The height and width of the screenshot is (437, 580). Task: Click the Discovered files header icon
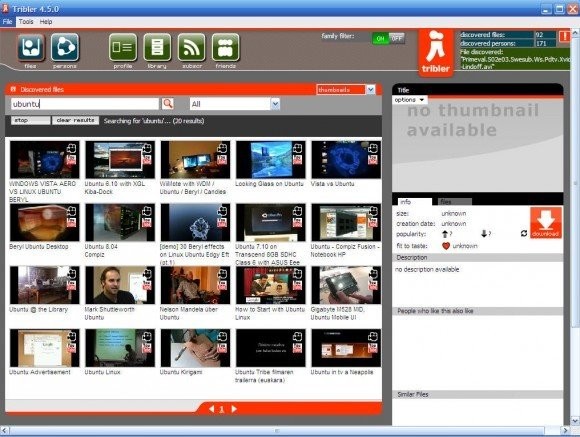13,89
